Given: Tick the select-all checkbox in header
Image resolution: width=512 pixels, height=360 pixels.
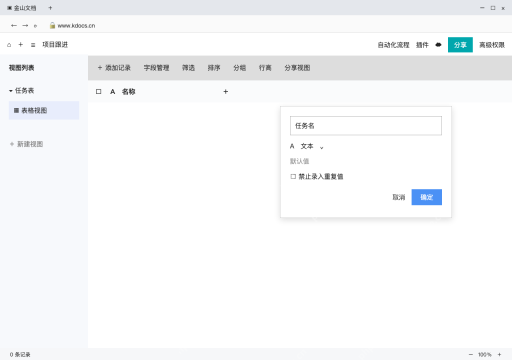Looking at the screenshot, I should pos(98,91).
